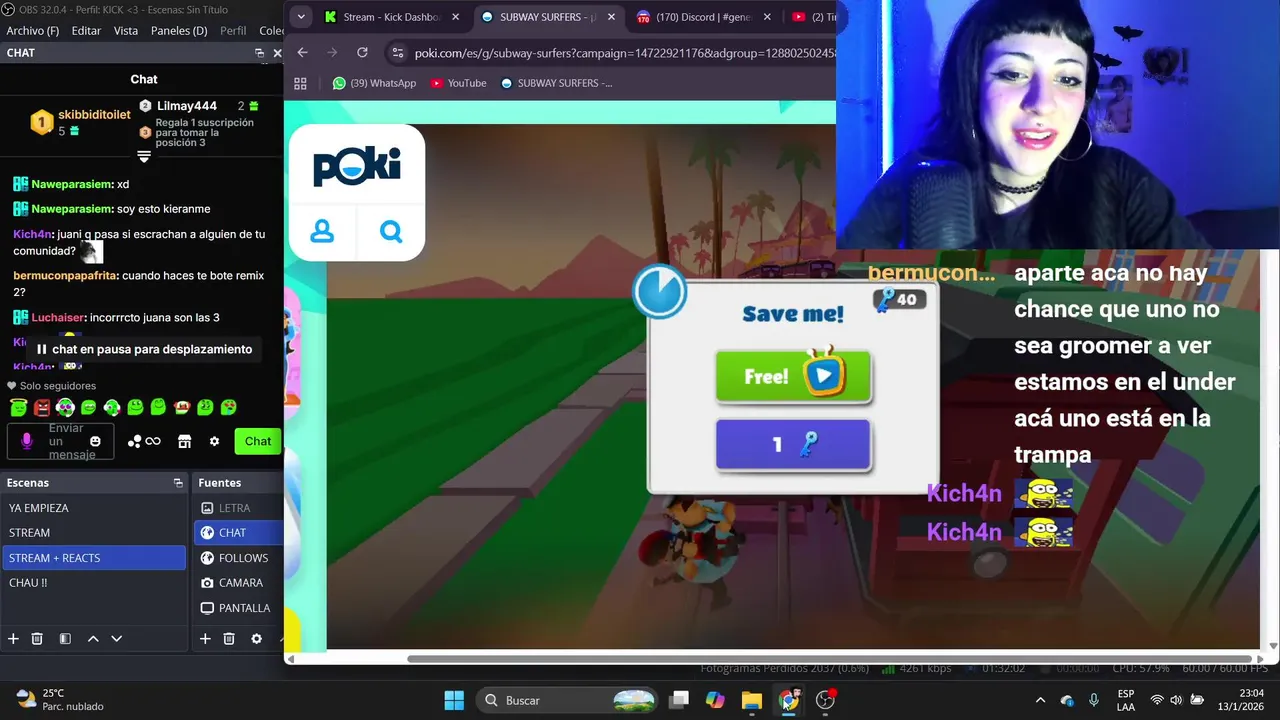
Task: Open SUBWAY SURFERS bookmark
Action: click(x=556, y=83)
